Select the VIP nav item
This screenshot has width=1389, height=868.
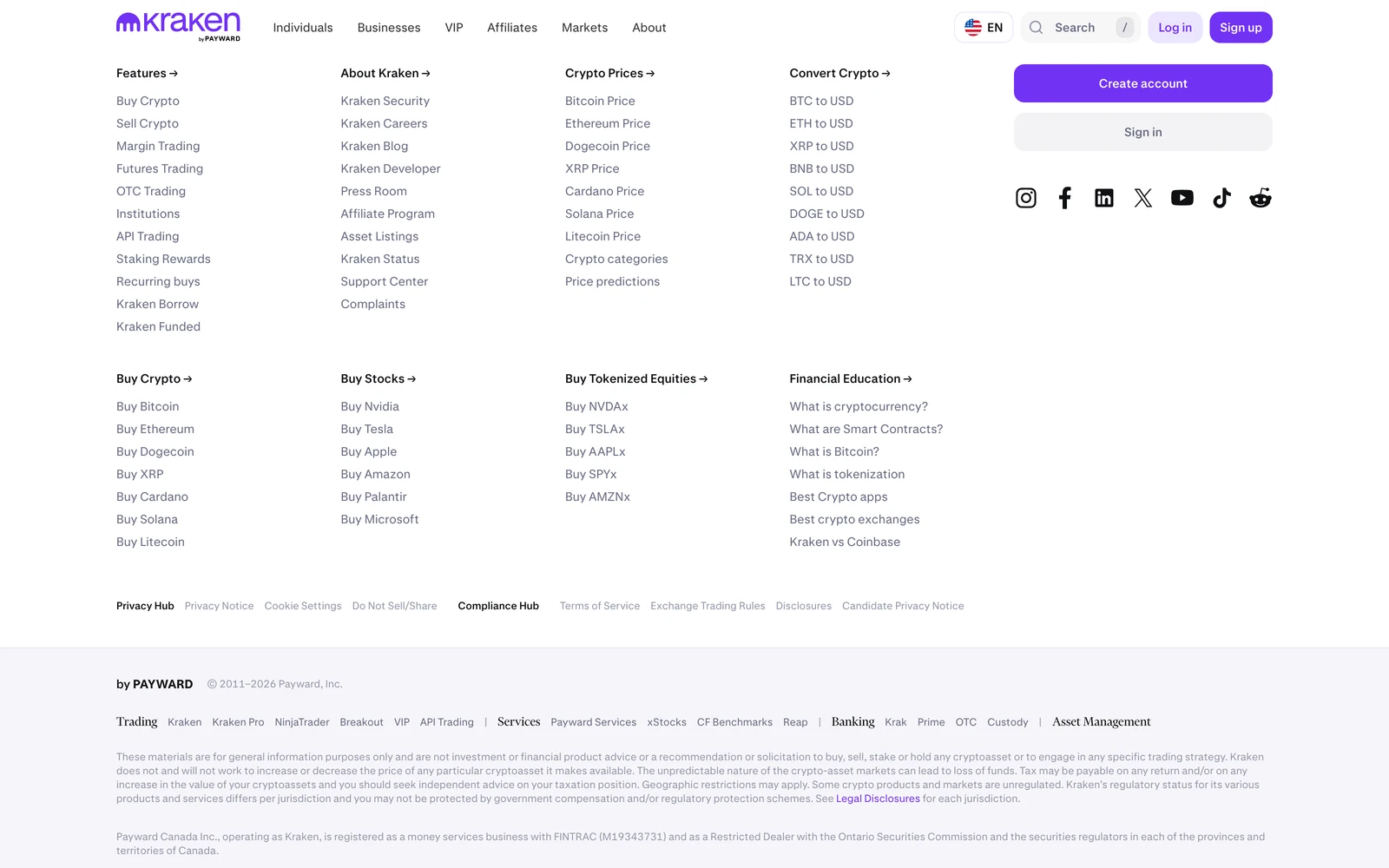[454, 28]
